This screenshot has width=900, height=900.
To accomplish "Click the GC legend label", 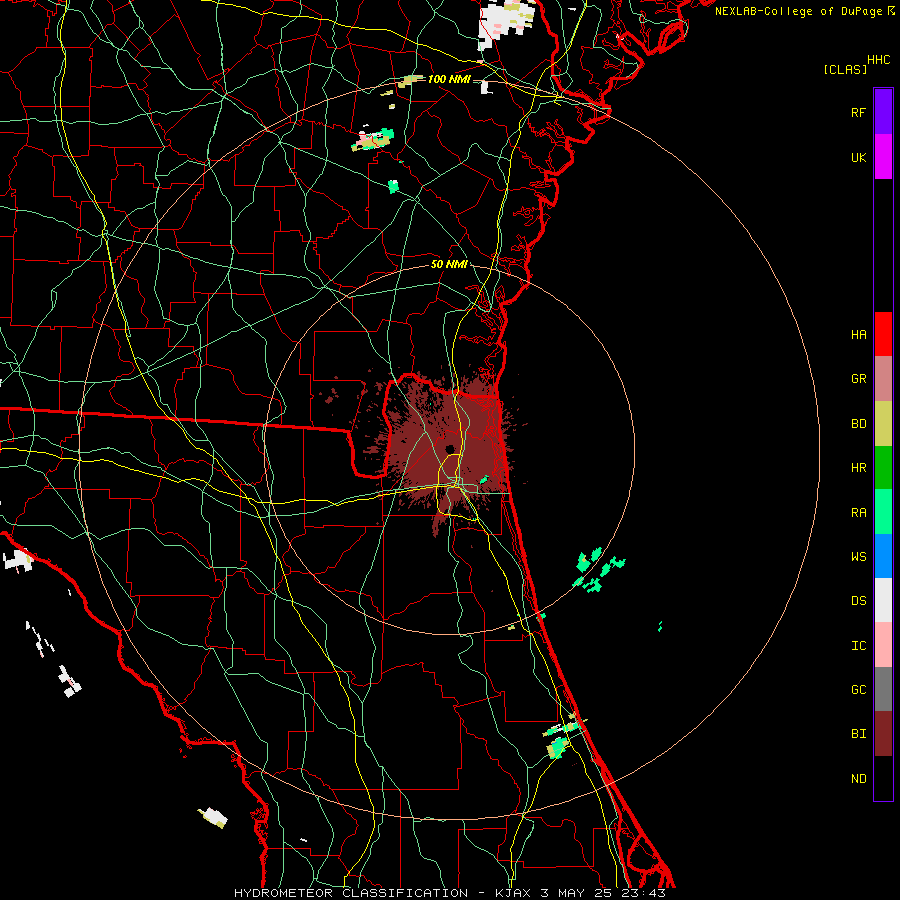I will (x=858, y=689).
